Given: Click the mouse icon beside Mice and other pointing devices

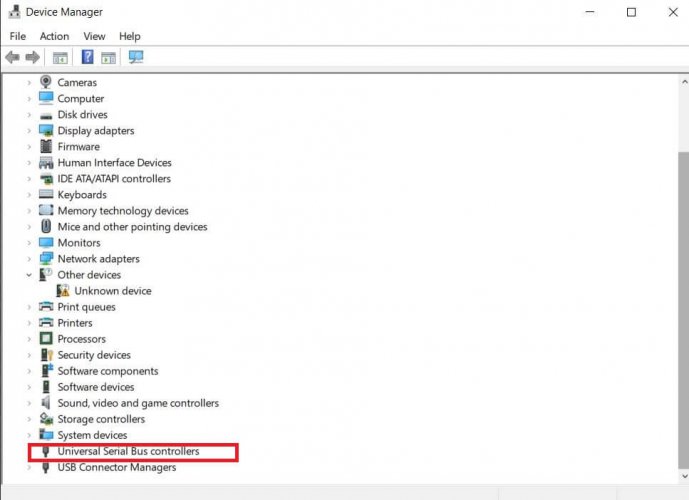Looking at the screenshot, I should point(46,226).
